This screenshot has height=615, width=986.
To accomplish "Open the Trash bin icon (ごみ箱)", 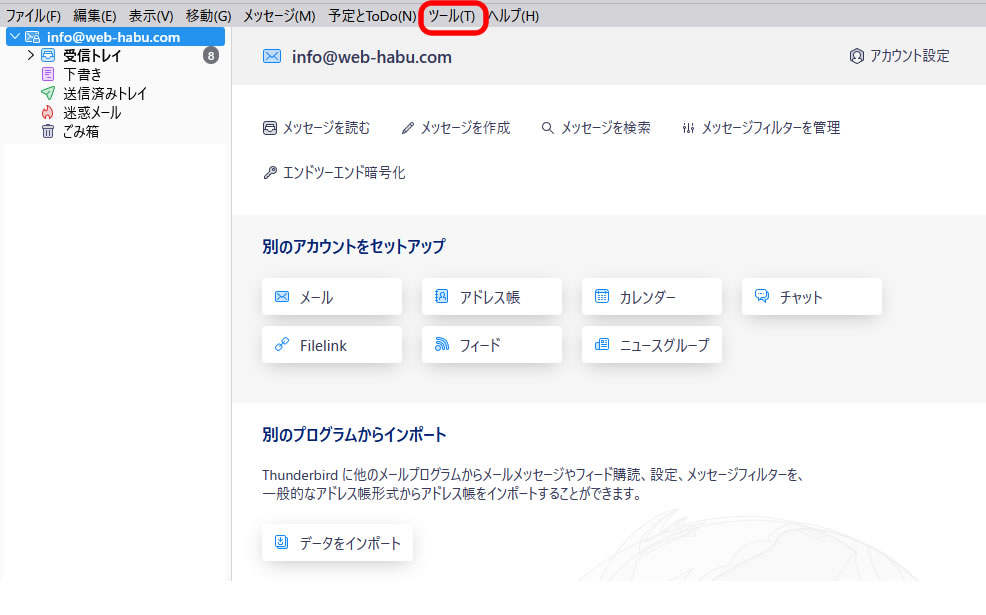I will (x=48, y=131).
